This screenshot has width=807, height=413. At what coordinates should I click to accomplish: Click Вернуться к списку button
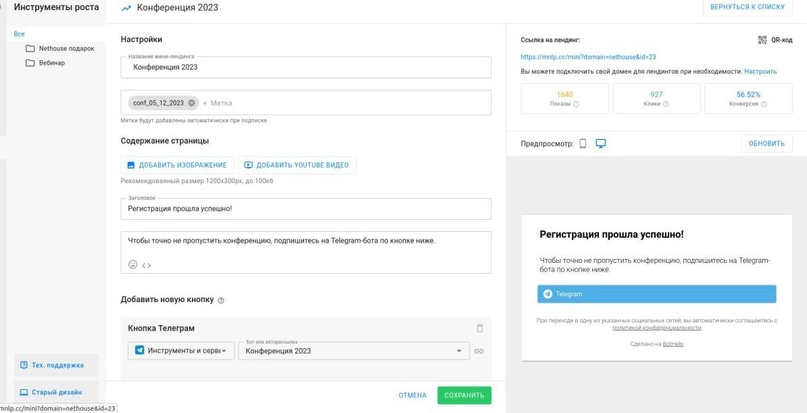click(747, 7)
